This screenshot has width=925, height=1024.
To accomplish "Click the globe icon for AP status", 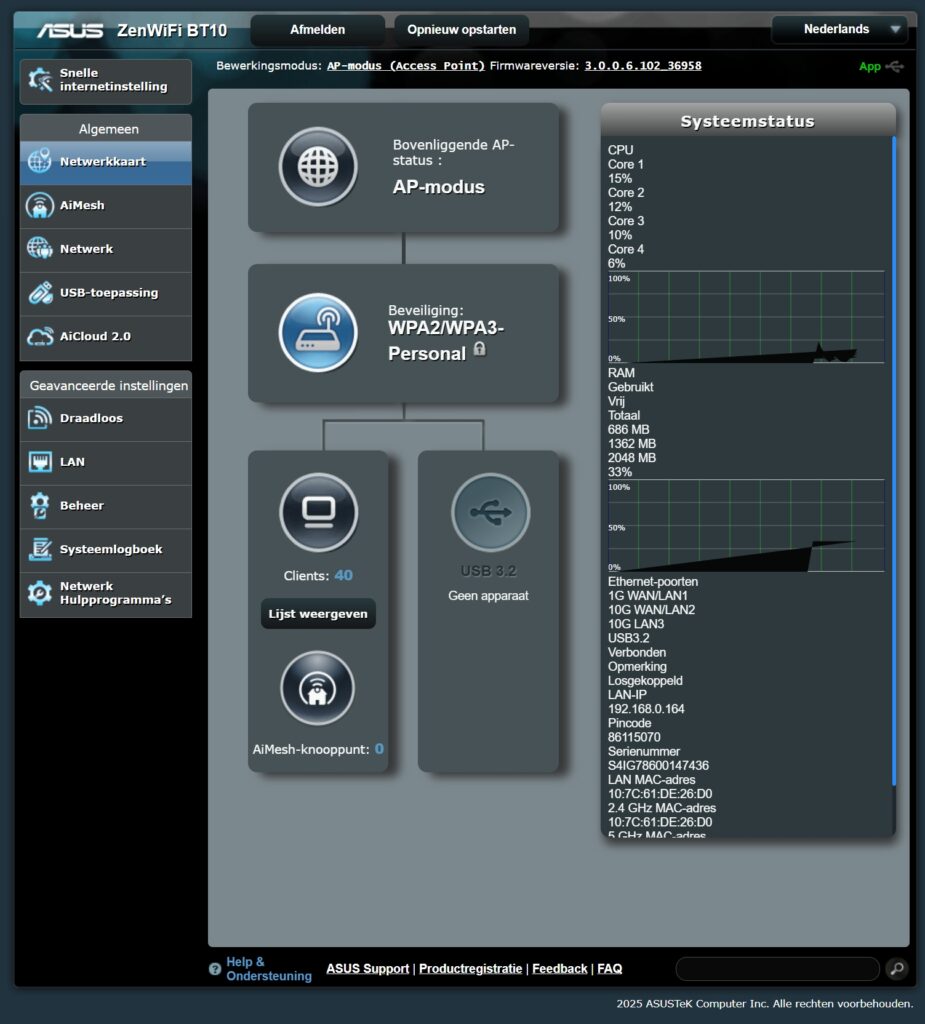I will click(x=317, y=167).
